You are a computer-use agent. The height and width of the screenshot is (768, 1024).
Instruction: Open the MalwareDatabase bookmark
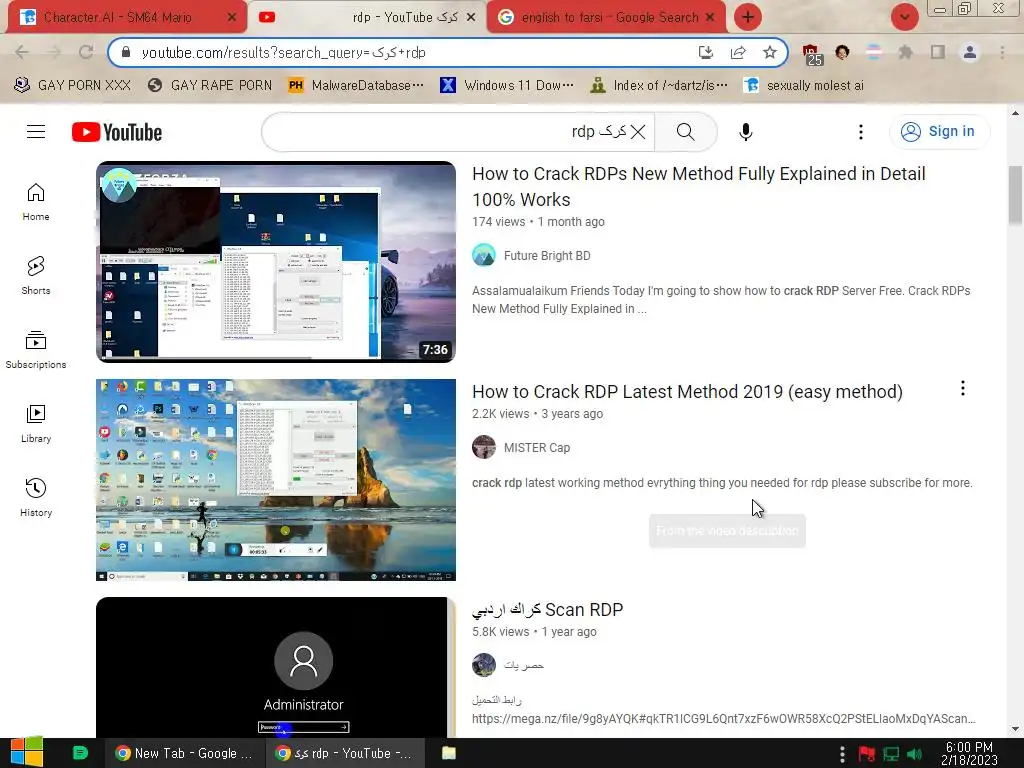point(356,85)
